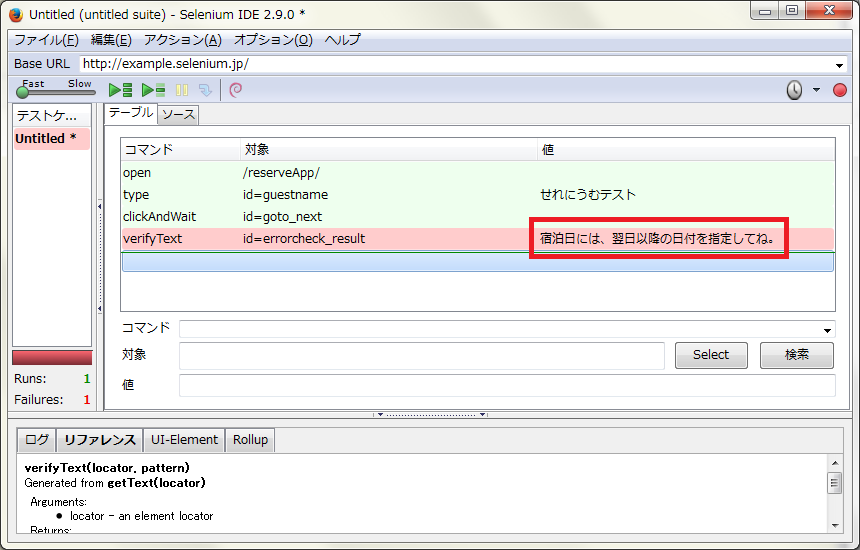Switch to the ログ tab
The height and width of the screenshot is (550, 860).
click(37, 440)
